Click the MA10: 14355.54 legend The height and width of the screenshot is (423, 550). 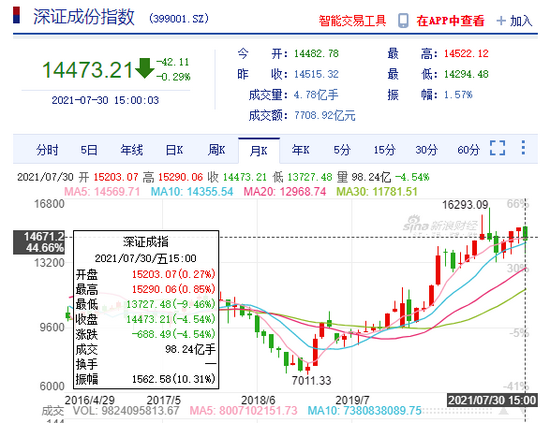click(x=192, y=192)
